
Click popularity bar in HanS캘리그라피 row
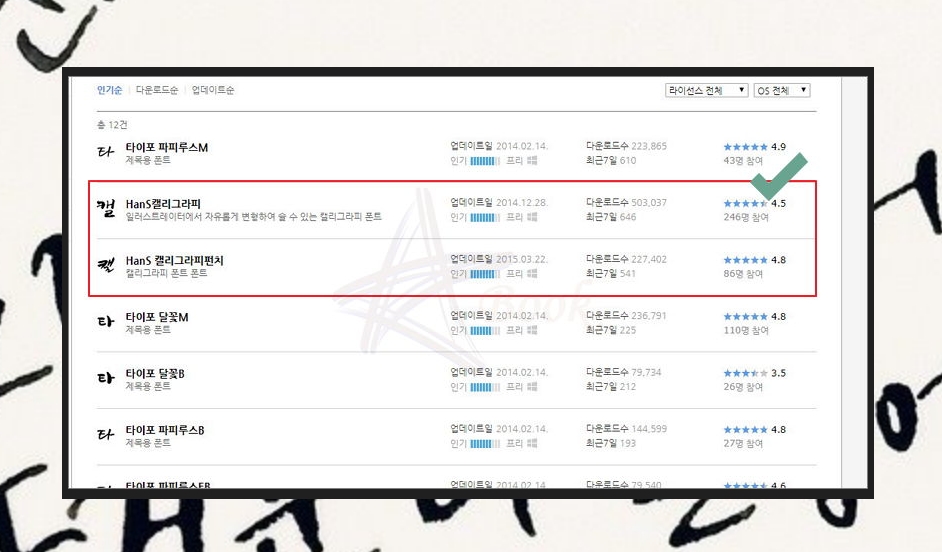click(485, 217)
